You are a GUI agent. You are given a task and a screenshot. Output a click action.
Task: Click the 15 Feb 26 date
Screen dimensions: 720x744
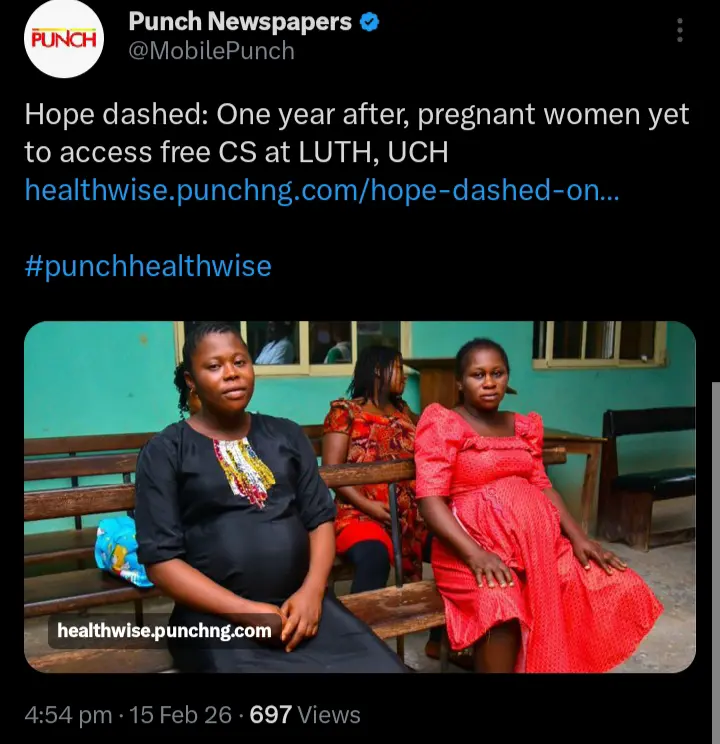point(181,714)
